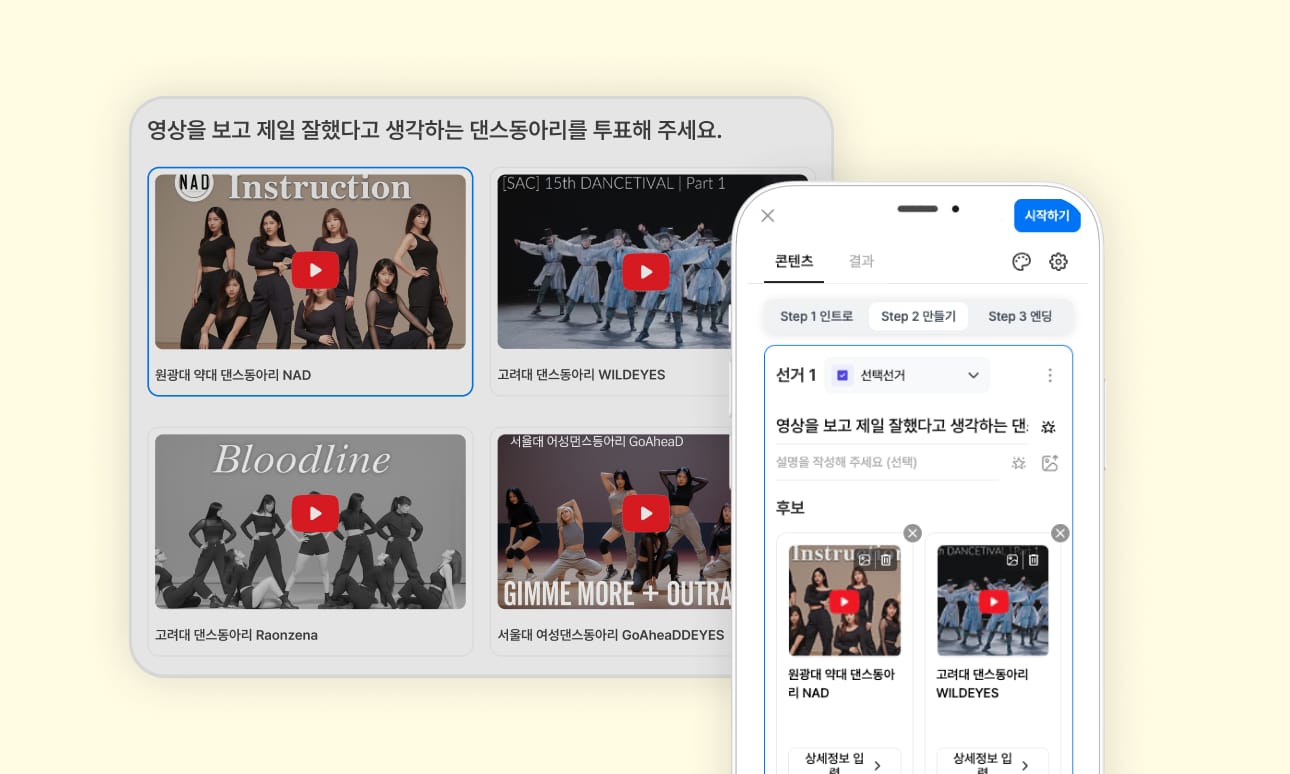Delete the NAD candidate thumbnail with trash icon
Image resolution: width=1290 pixels, height=774 pixels.
tap(886, 560)
